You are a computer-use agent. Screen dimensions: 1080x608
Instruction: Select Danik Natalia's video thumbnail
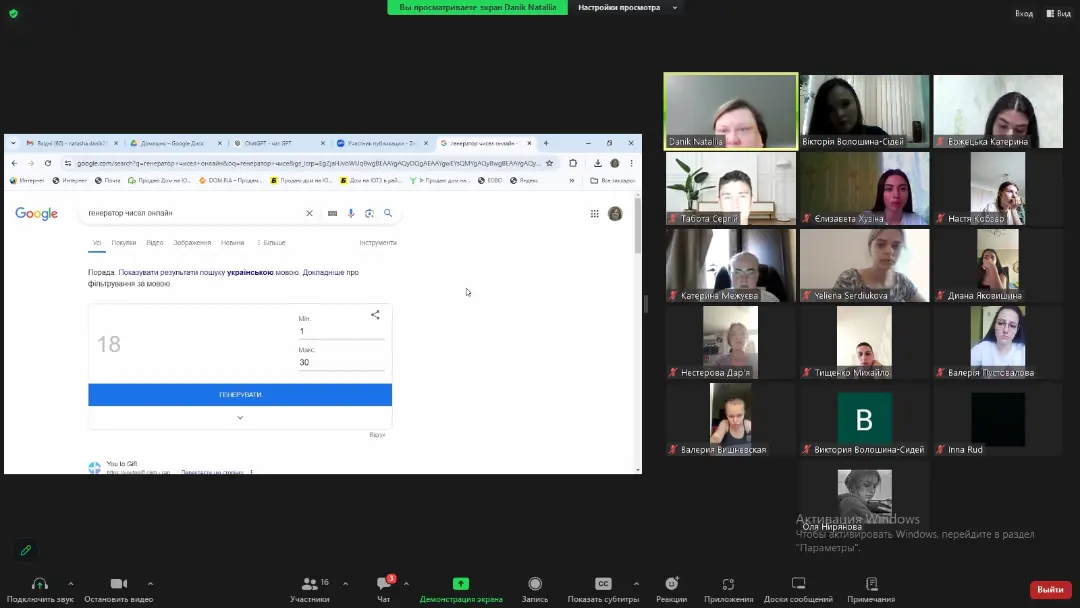click(731, 111)
